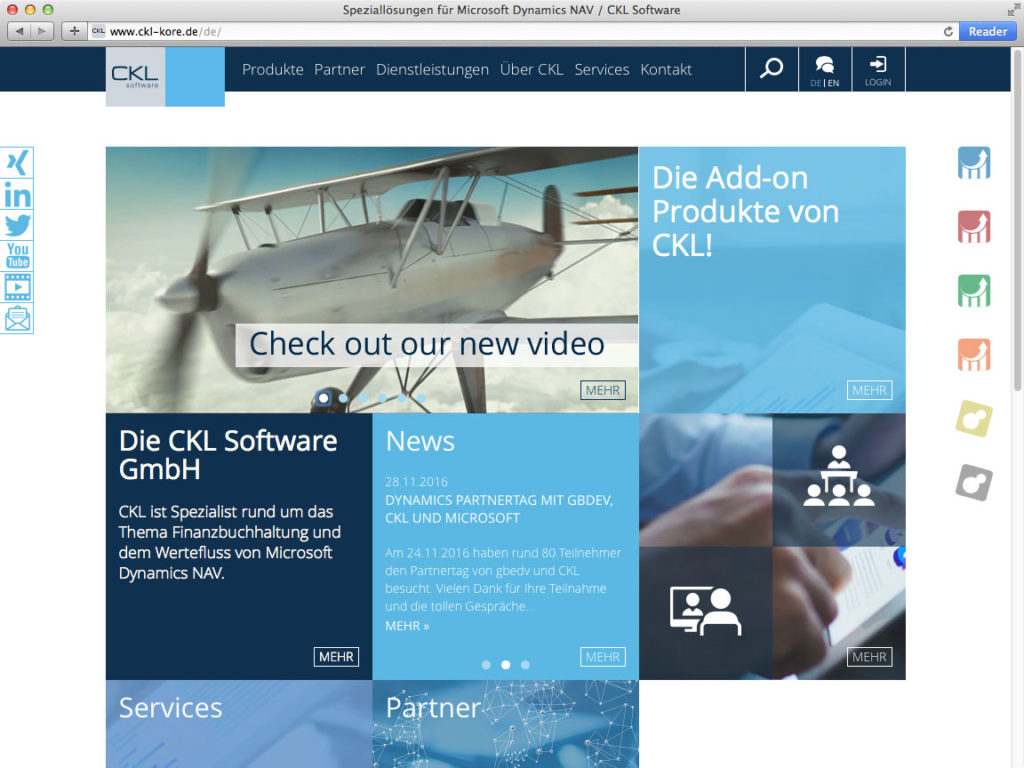
Task: Open the Partner menu in the top navigation
Action: click(x=340, y=69)
